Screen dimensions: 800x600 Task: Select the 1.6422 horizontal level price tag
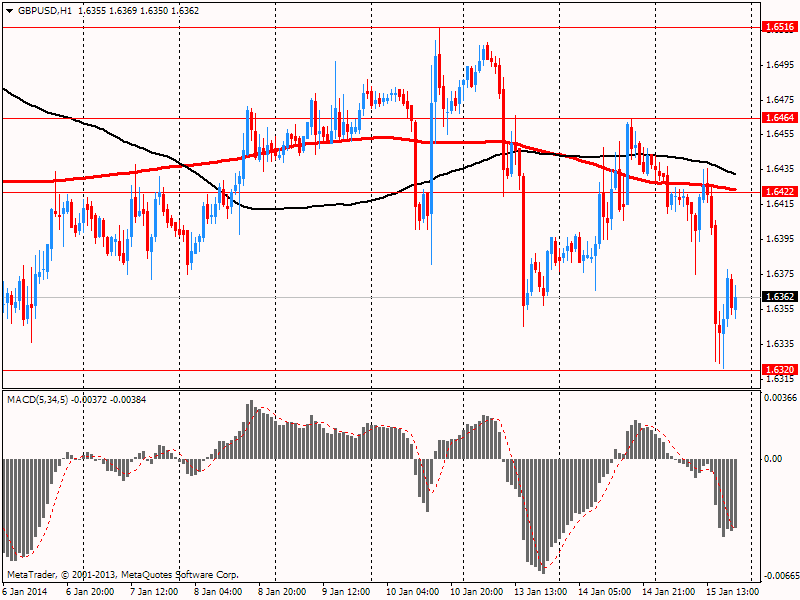point(780,192)
